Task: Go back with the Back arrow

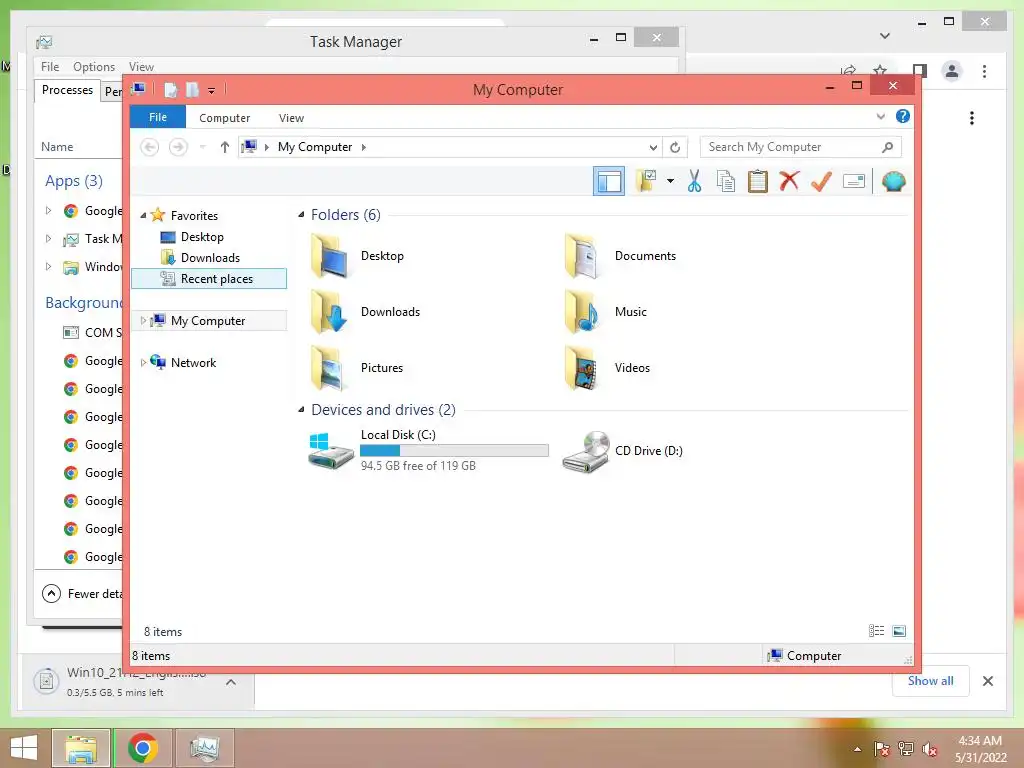Action: point(150,147)
